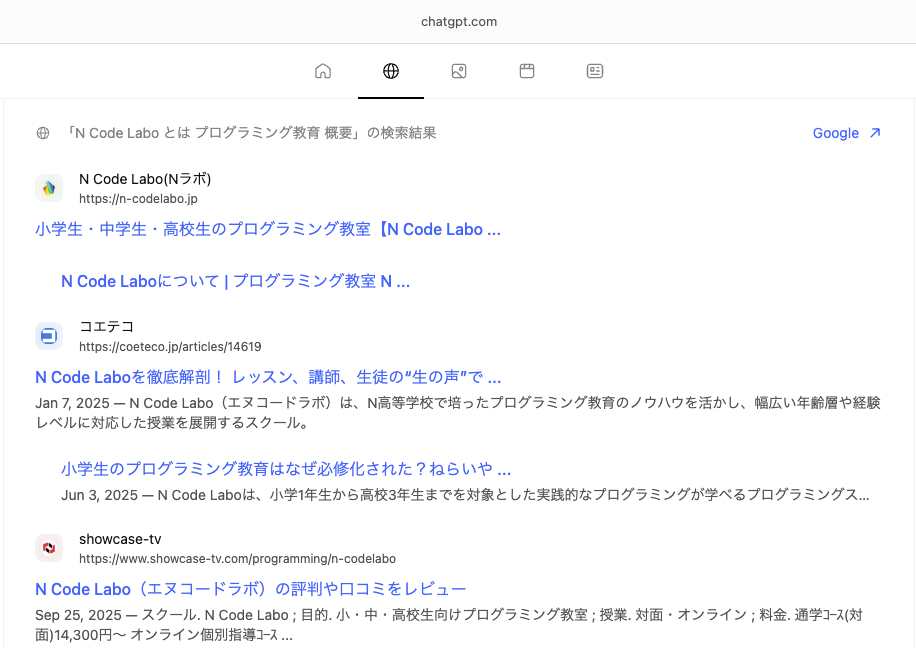The image size is (916, 648).
Task: Click the showcase-tv site favicon
Action: coord(48,548)
